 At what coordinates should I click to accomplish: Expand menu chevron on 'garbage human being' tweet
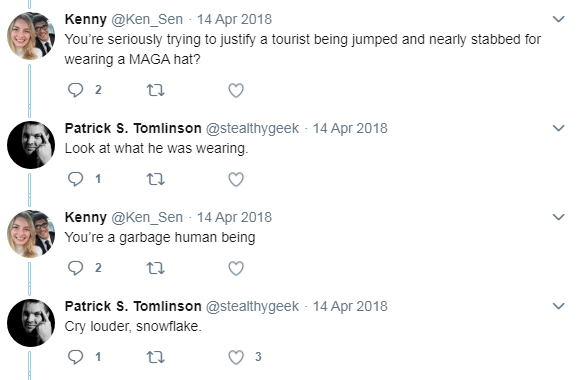tap(559, 217)
